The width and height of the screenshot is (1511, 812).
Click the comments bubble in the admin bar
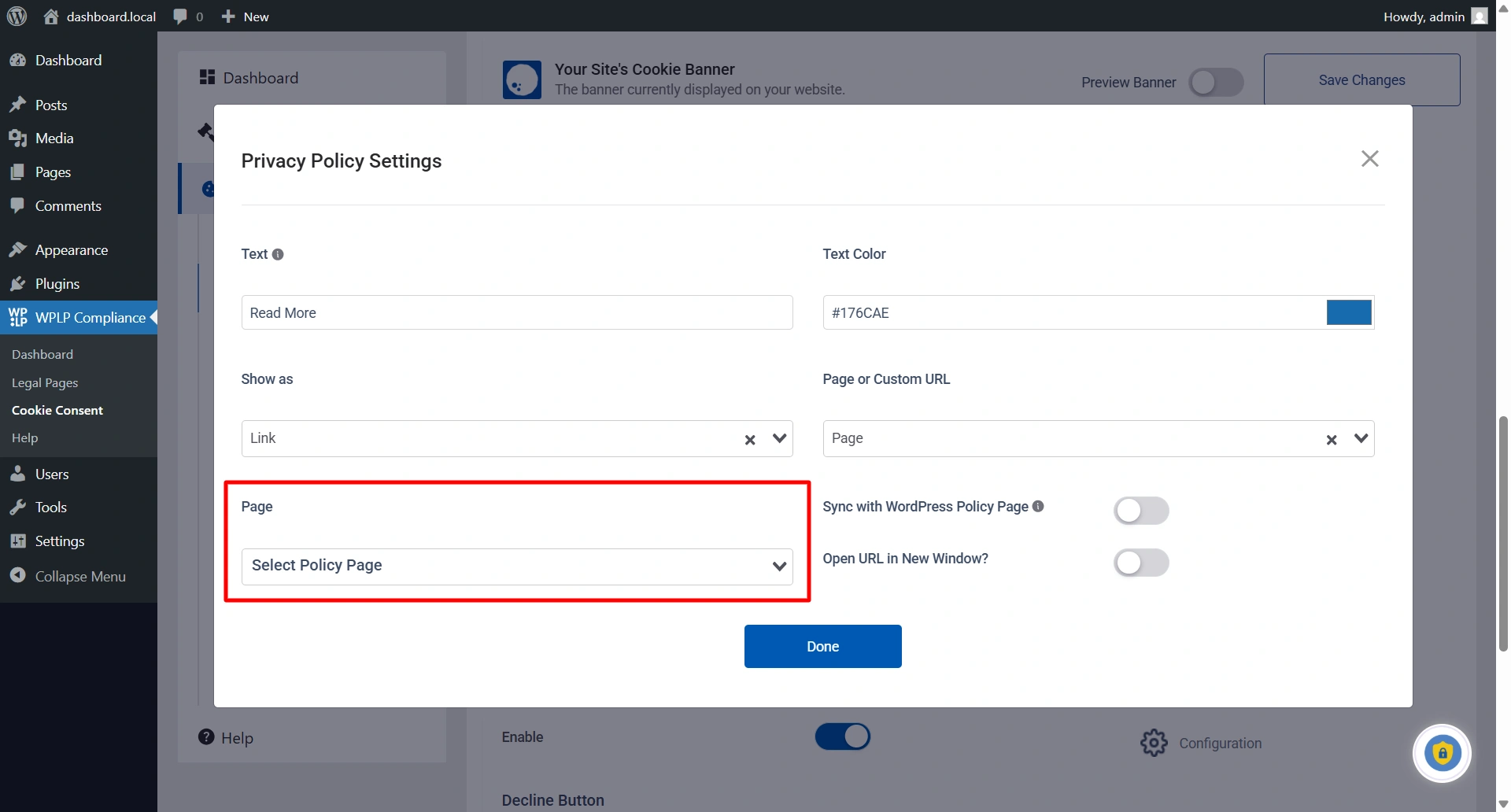point(183,16)
